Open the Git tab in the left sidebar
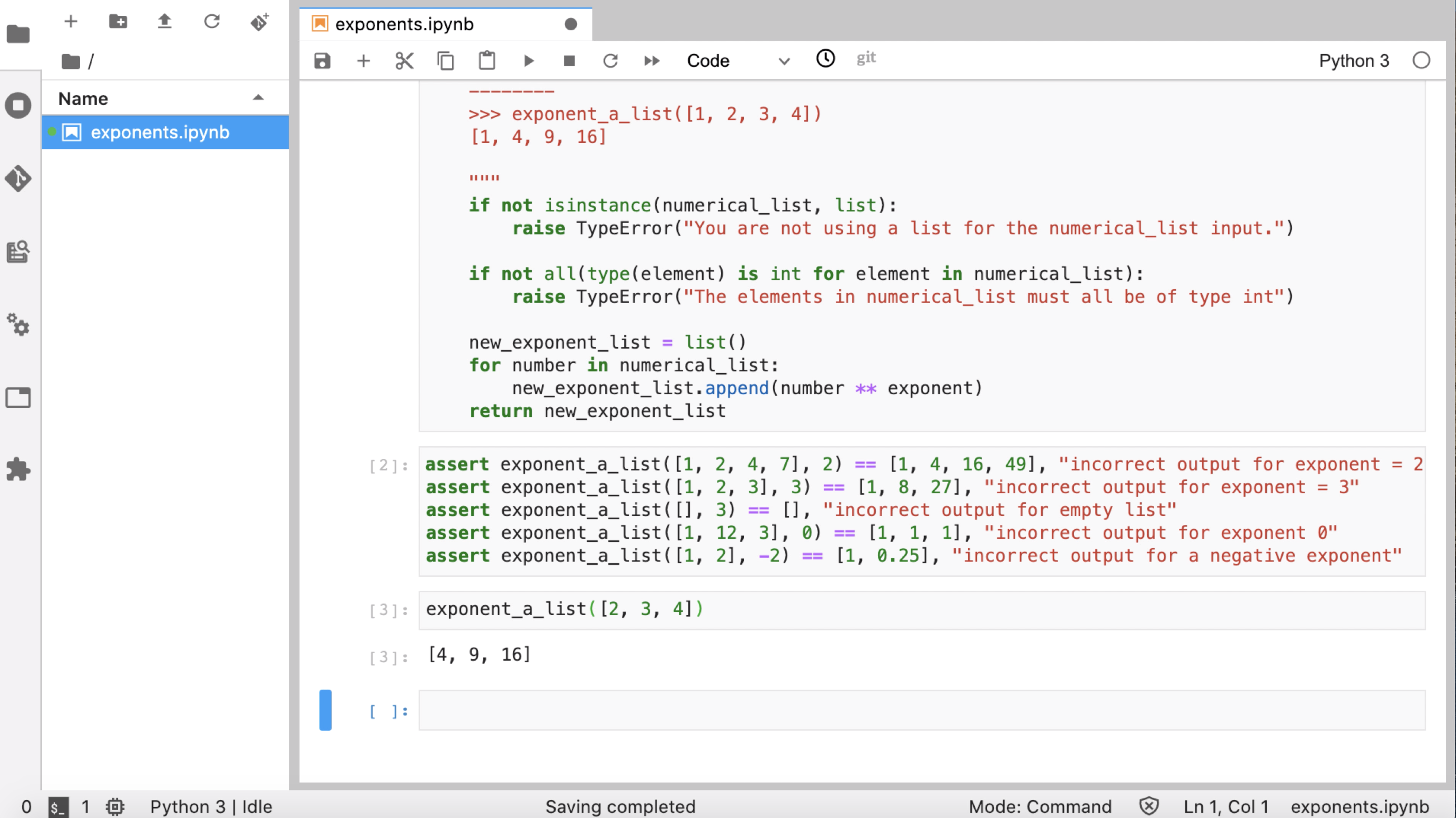The height and width of the screenshot is (818, 1456). coord(18,179)
